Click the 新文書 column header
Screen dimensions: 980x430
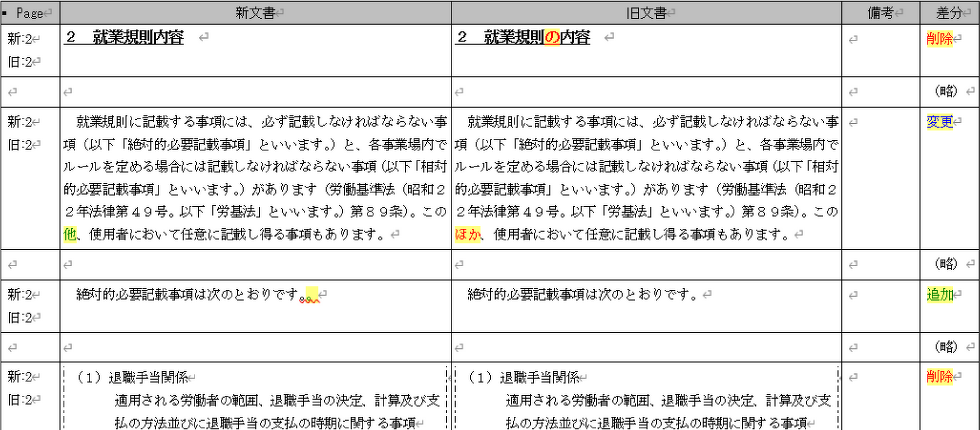(x=255, y=12)
